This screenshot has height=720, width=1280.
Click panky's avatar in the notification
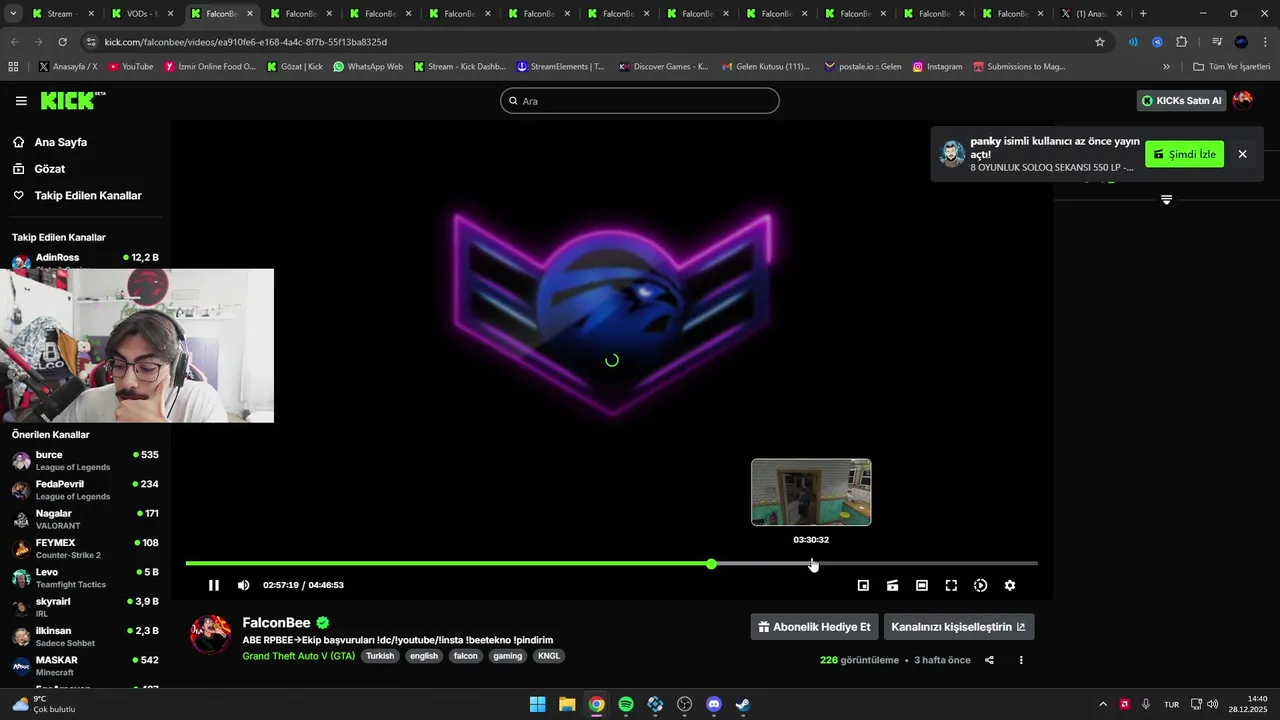[x=952, y=153]
